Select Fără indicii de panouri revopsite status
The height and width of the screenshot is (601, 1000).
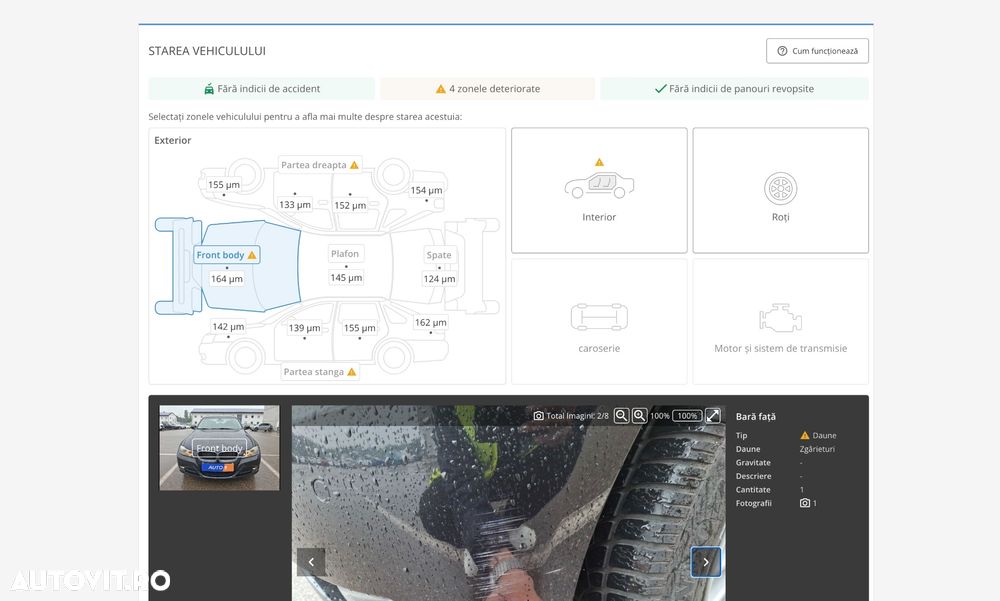(x=734, y=89)
